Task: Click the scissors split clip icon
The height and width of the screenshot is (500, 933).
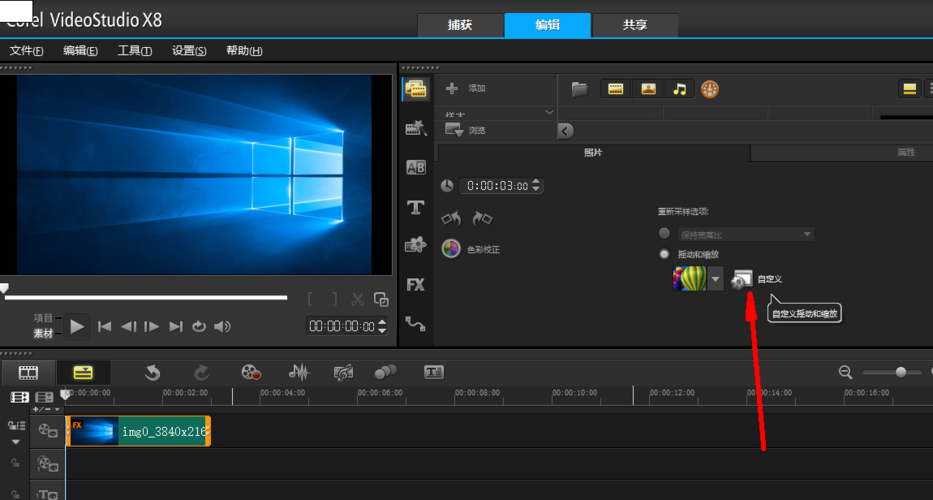Action: pos(358,299)
